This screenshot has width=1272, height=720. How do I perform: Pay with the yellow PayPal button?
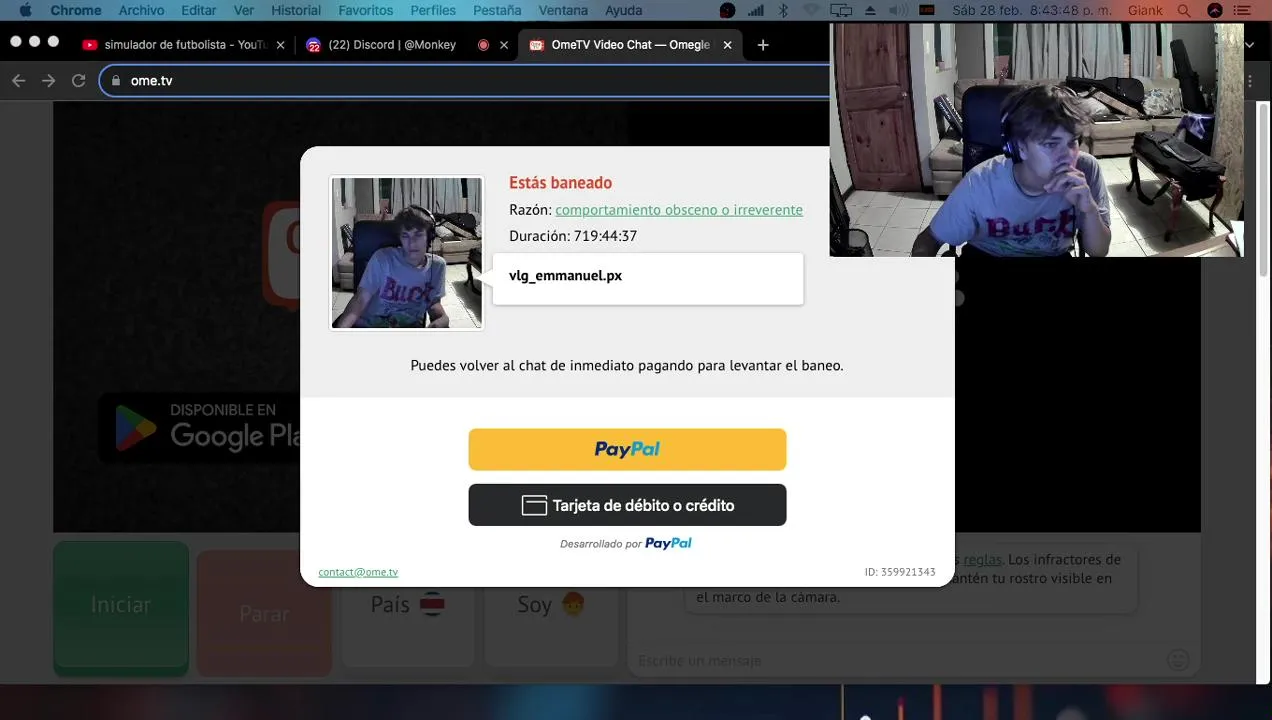click(x=627, y=449)
